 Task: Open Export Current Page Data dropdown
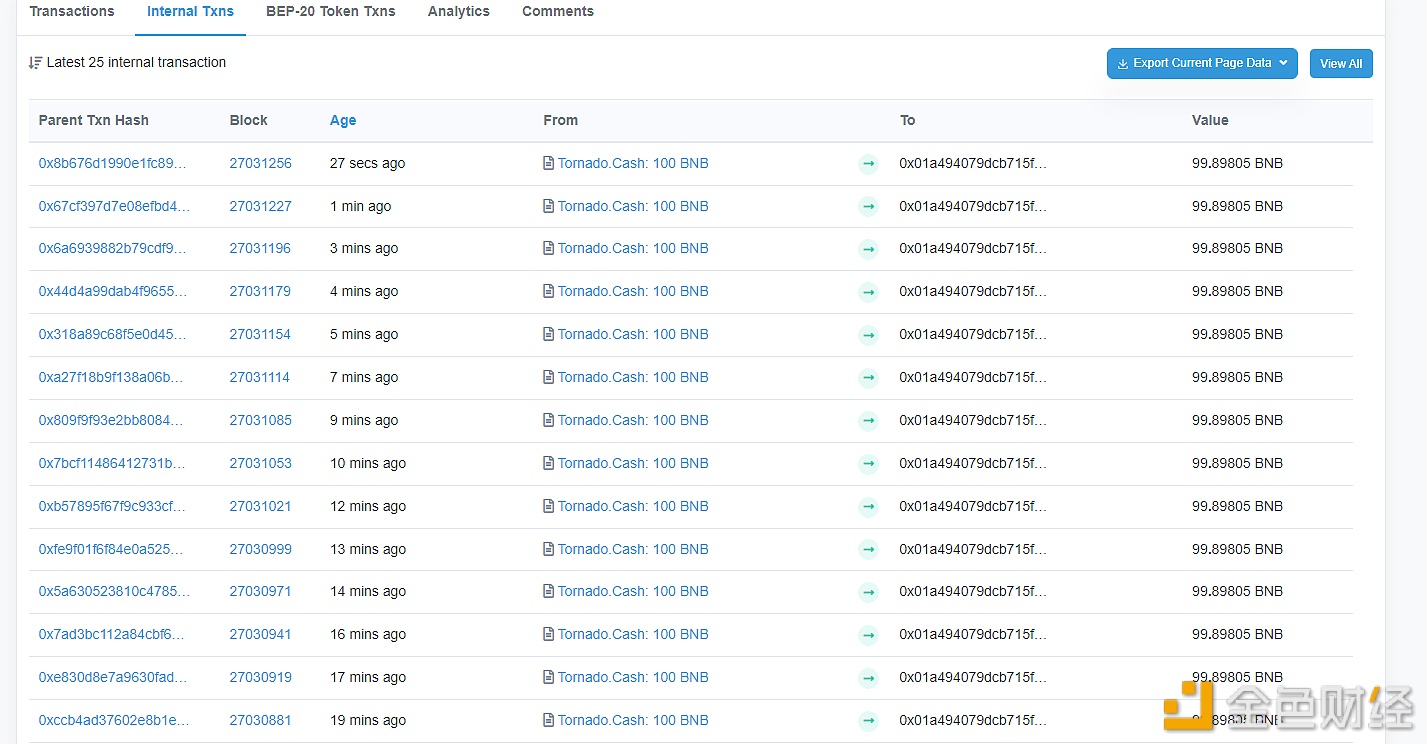(1202, 63)
